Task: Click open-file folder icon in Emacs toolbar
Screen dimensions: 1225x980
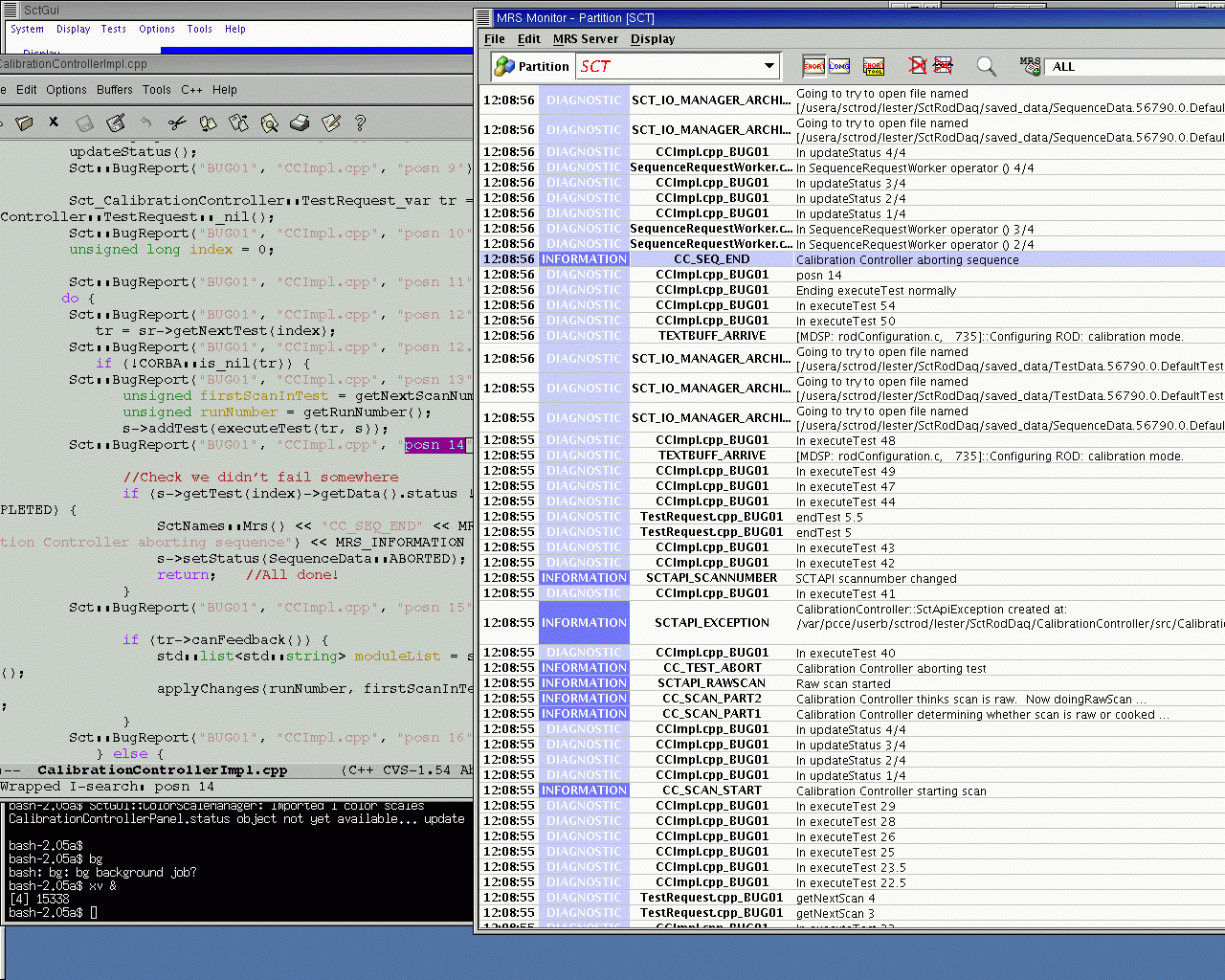Action: point(25,122)
